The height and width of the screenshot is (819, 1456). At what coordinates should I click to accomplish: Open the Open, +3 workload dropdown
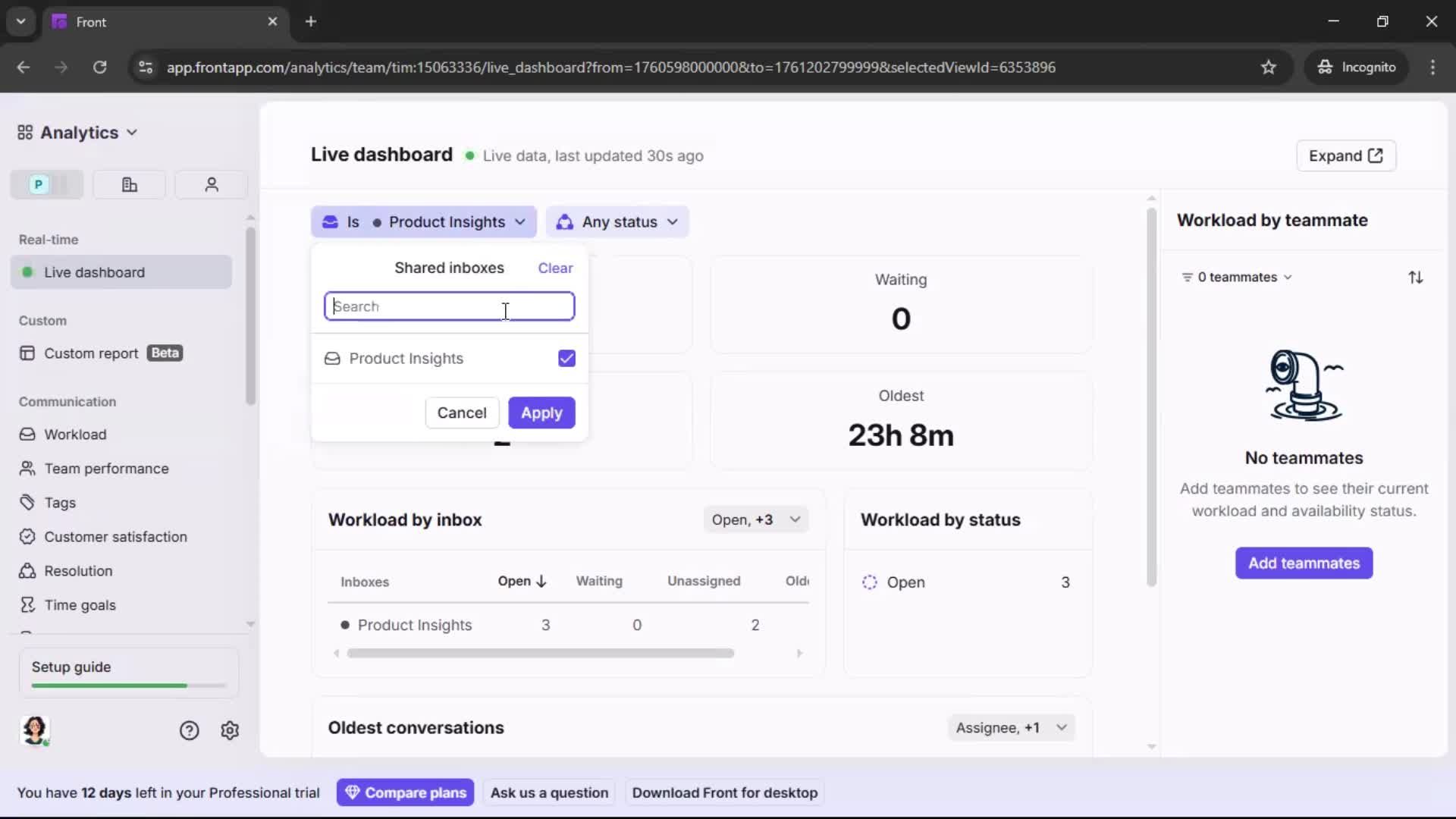pyautogui.click(x=755, y=519)
